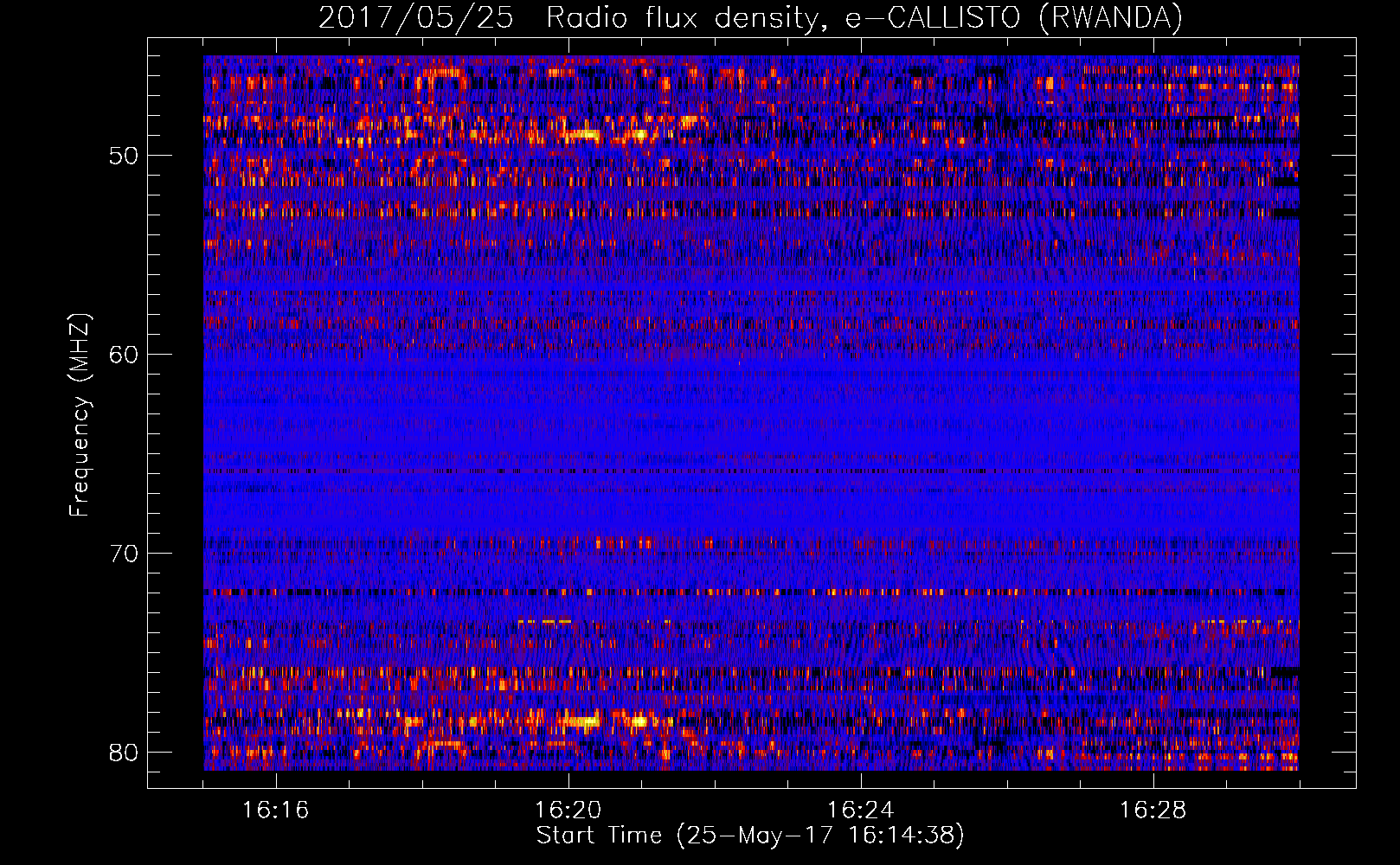Click the 'Start Time (25-May-17 16:14:38)' label
1400x865 pixels.
[x=750, y=836]
